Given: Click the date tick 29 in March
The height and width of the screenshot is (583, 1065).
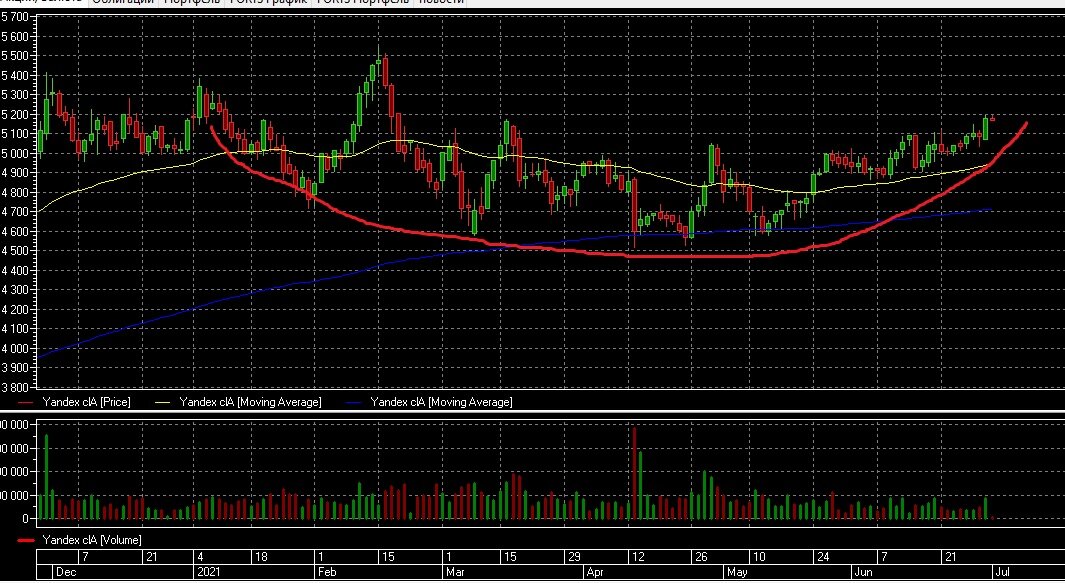Looking at the screenshot, I should (574, 557).
